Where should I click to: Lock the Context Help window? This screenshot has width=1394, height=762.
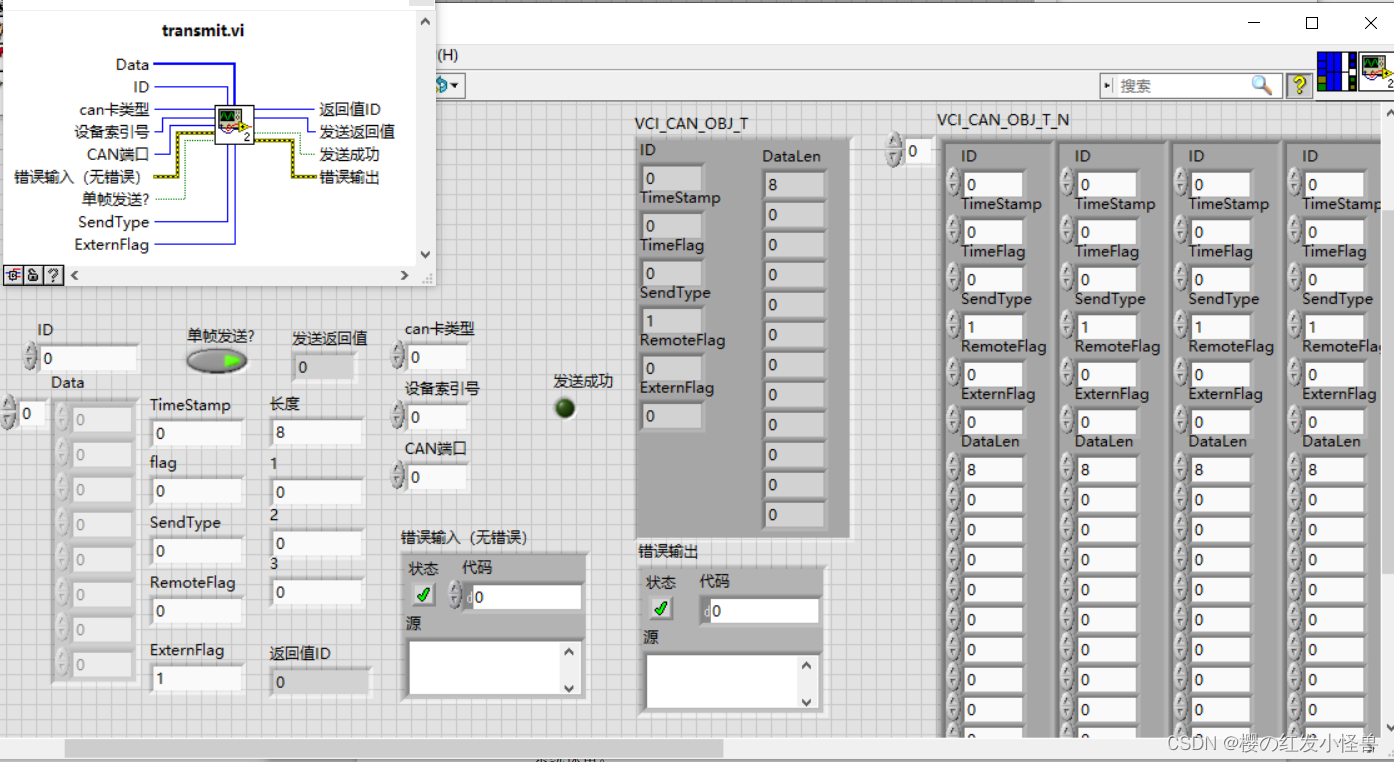click(33, 275)
